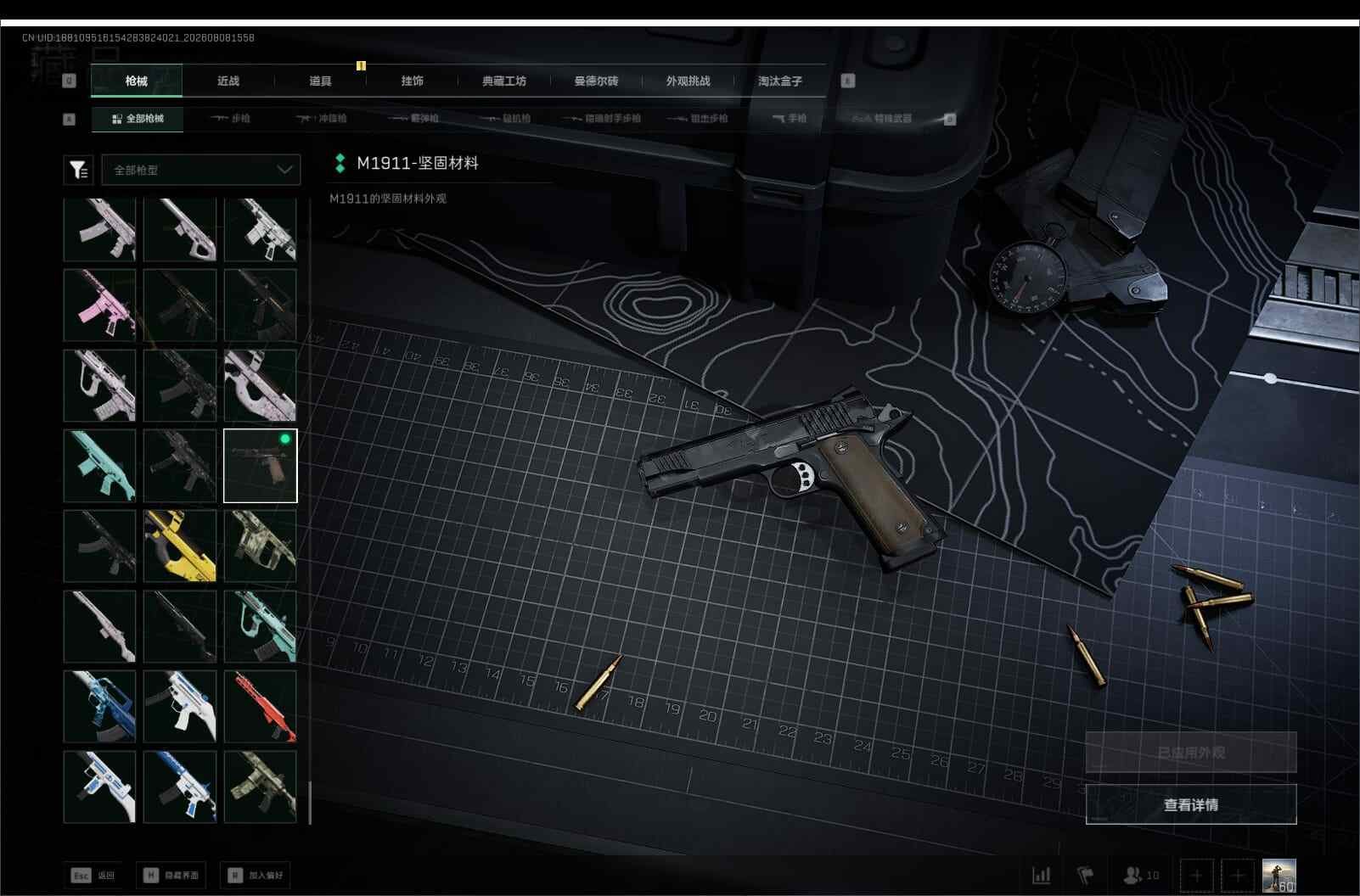
Task: Click the title text M1911-坚固材料
Action: point(418,163)
